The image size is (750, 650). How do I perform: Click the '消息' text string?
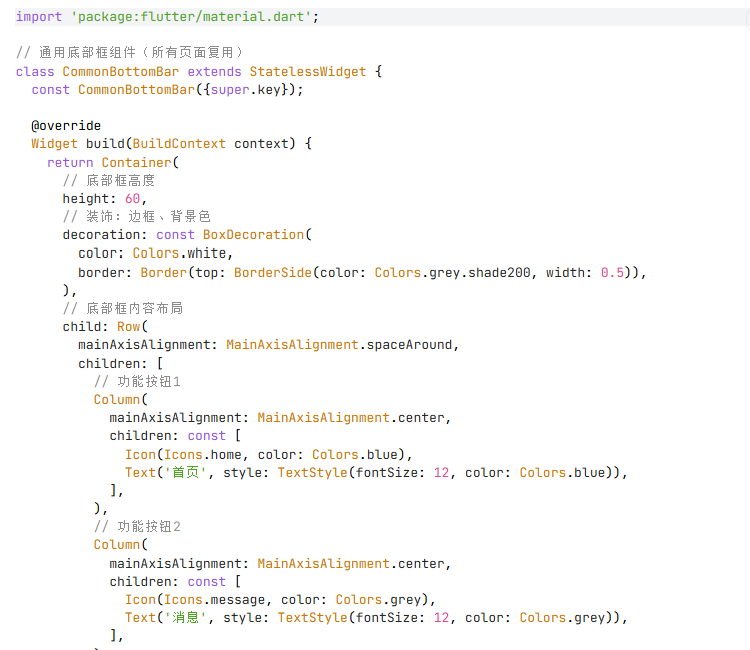pos(185,618)
